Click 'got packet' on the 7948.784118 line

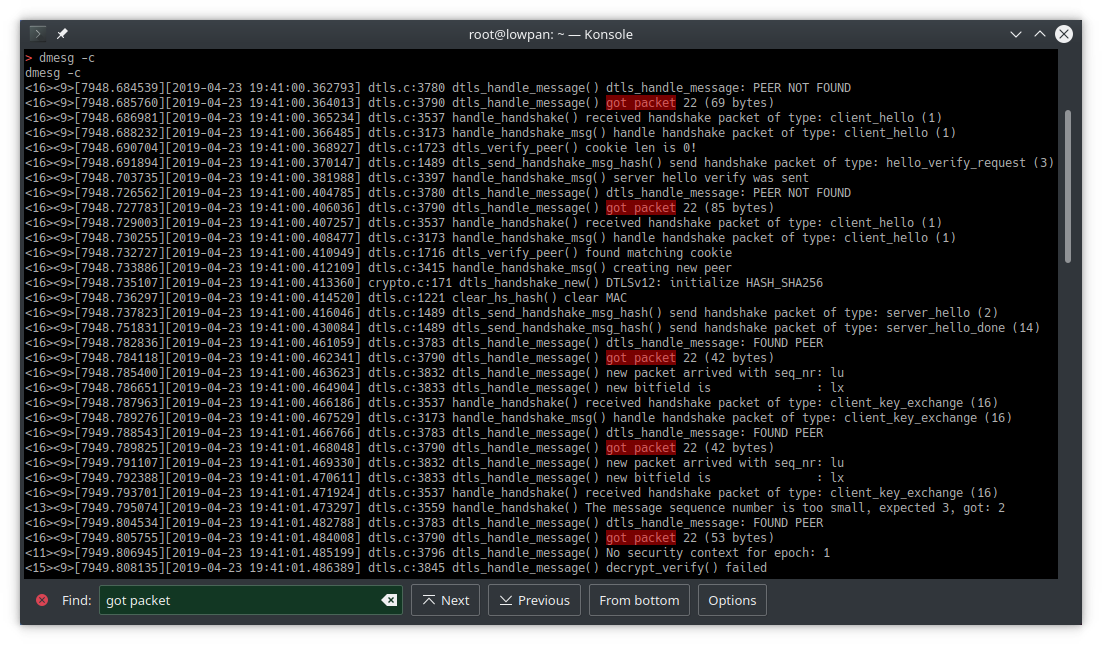pyautogui.click(x=640, y=358)
